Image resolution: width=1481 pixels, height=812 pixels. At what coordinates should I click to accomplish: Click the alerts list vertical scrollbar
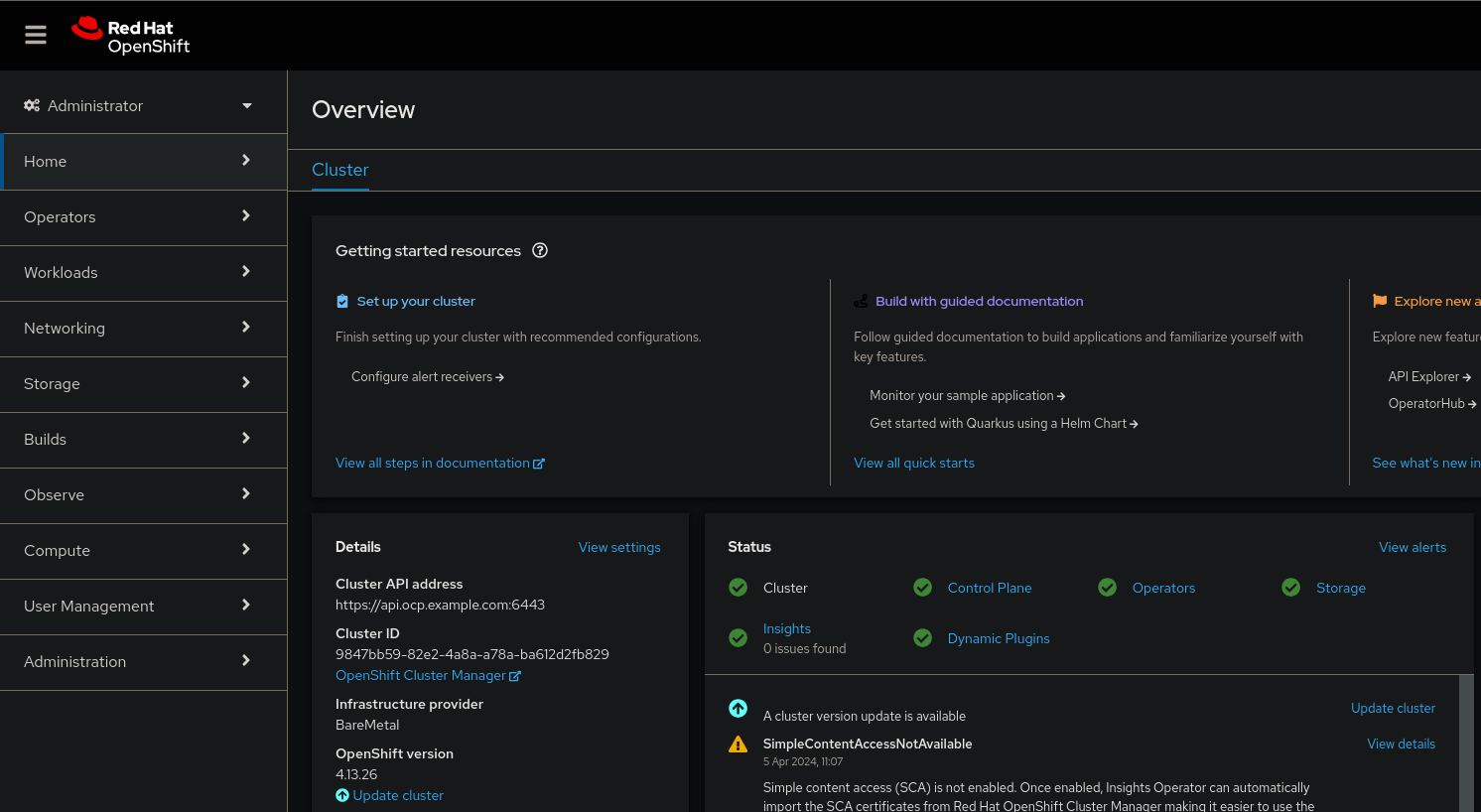click(1466, 743)
